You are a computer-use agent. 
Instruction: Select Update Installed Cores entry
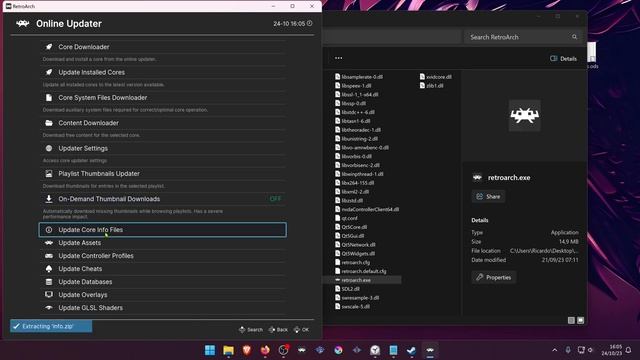[x=162, y=72]
